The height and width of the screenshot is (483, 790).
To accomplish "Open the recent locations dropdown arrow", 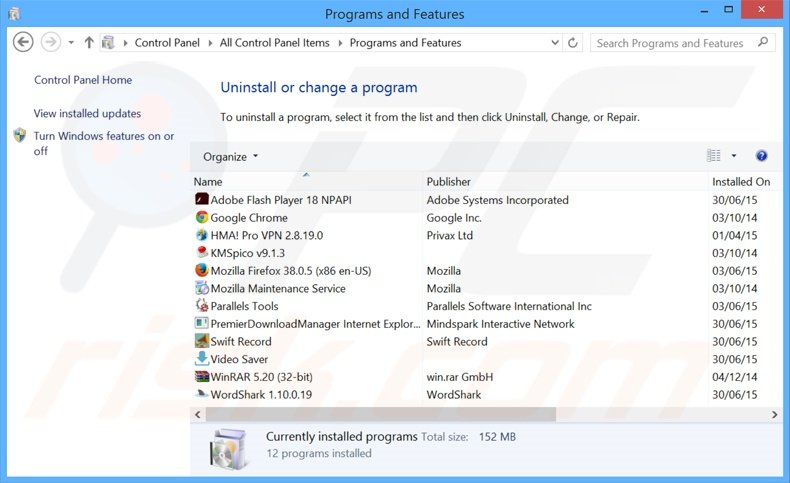I will 71,43.
